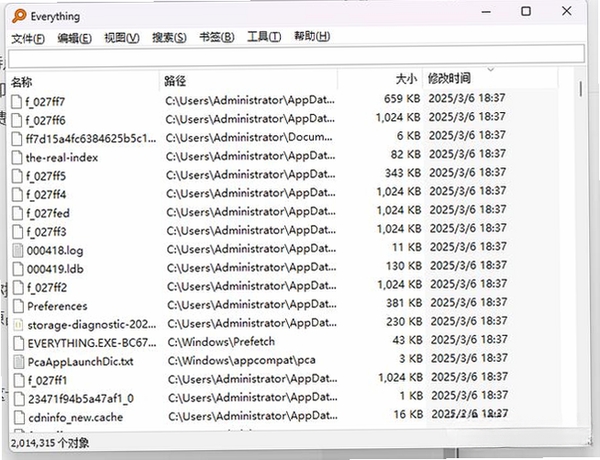This screenshot has height=460, width=600.
Task: Click file icon of f_027ff2
Action: [18, 287]
